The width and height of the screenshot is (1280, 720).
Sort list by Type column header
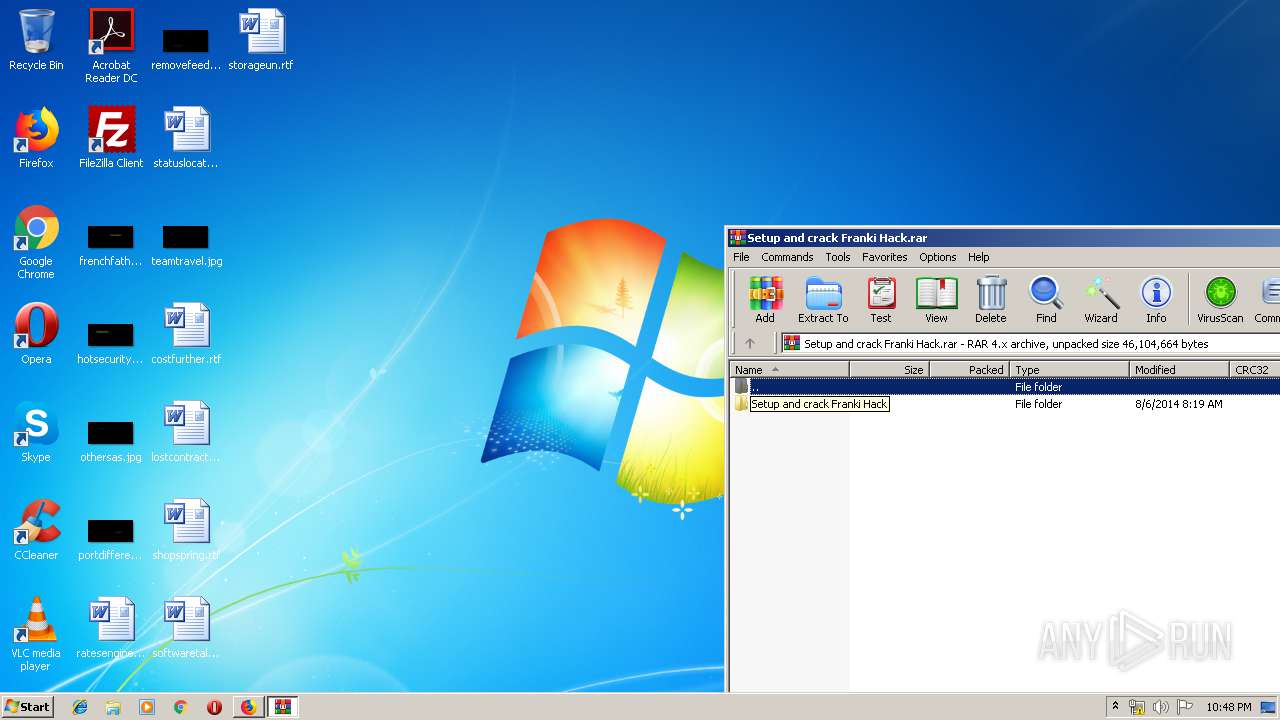pos(1070,369)
